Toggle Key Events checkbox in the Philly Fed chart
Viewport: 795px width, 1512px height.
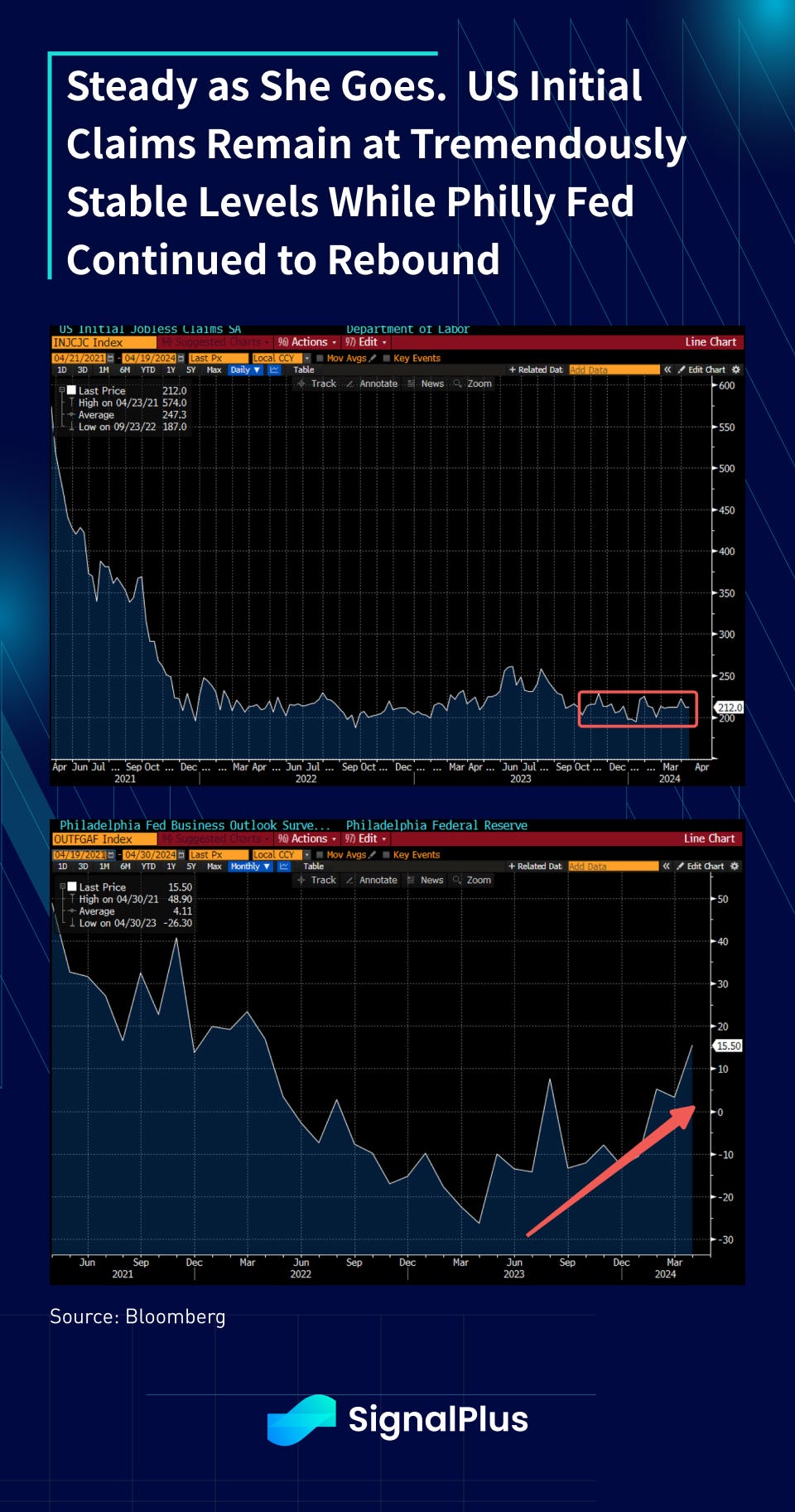tap(386, 854)
